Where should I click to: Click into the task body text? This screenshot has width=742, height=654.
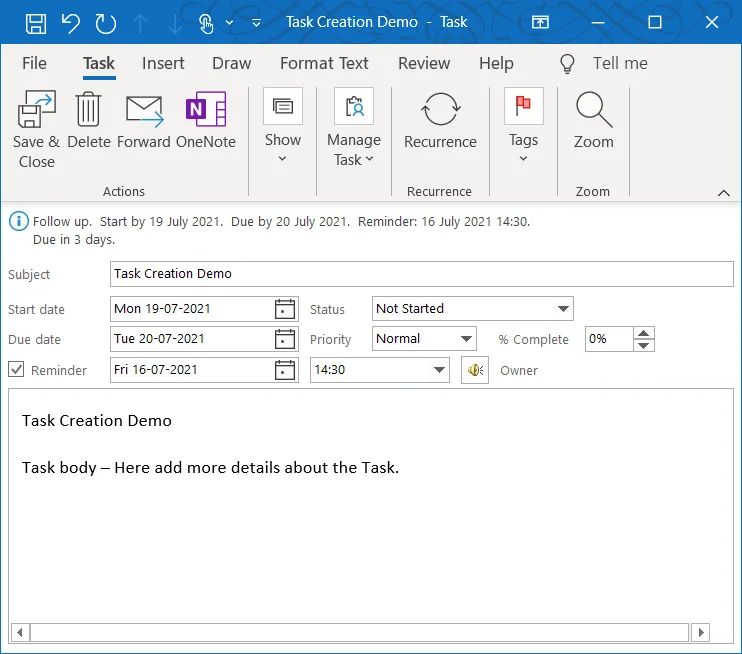point(371,504)
